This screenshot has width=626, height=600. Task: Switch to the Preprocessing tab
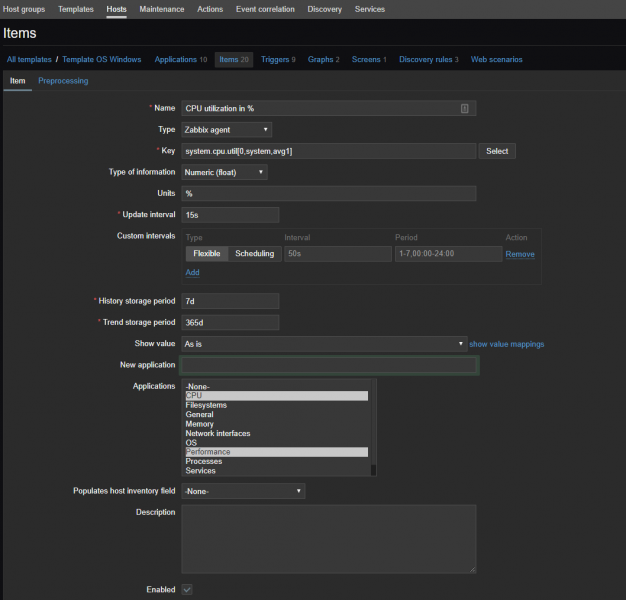click(63, 81)
